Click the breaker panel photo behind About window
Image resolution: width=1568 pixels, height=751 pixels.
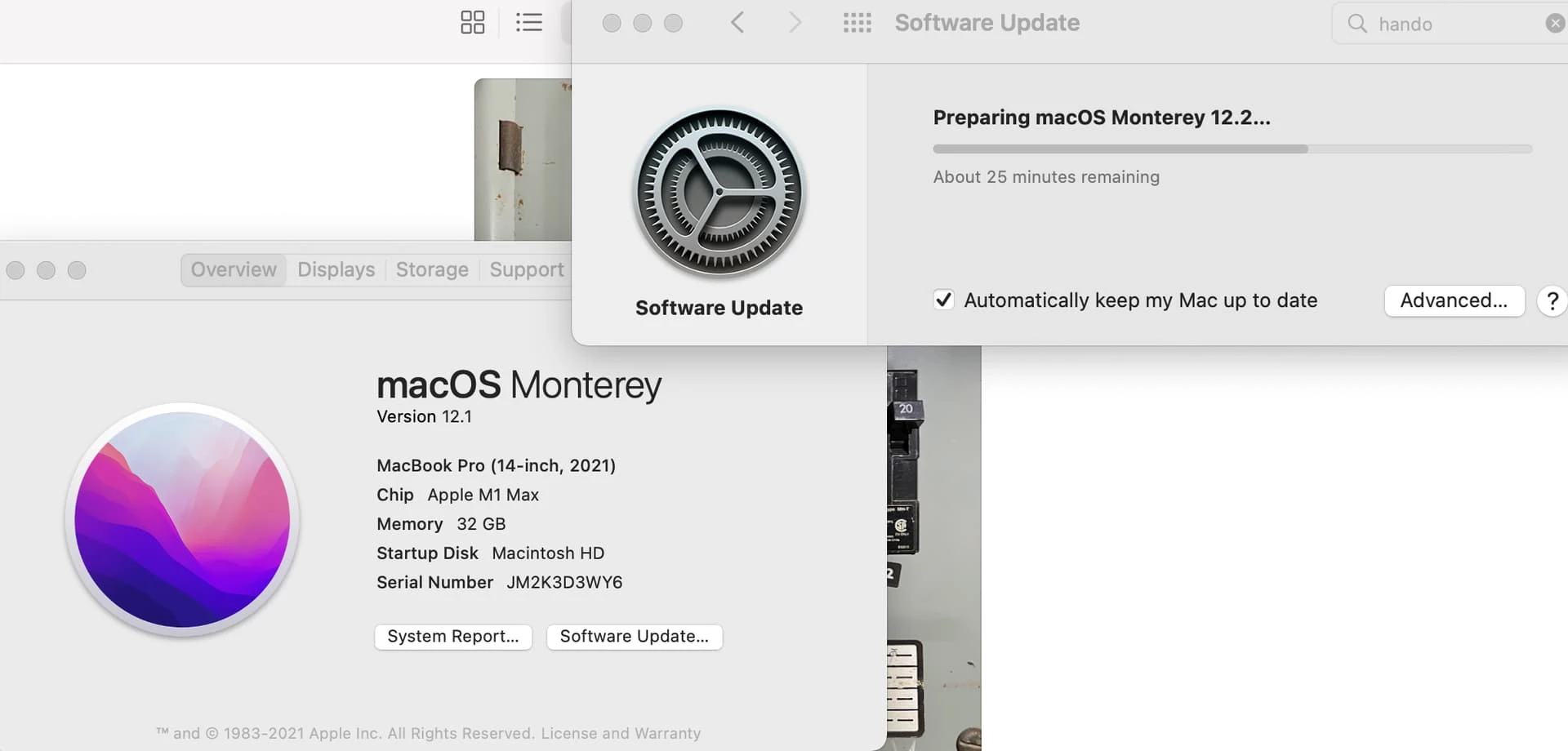coord(933,547)
